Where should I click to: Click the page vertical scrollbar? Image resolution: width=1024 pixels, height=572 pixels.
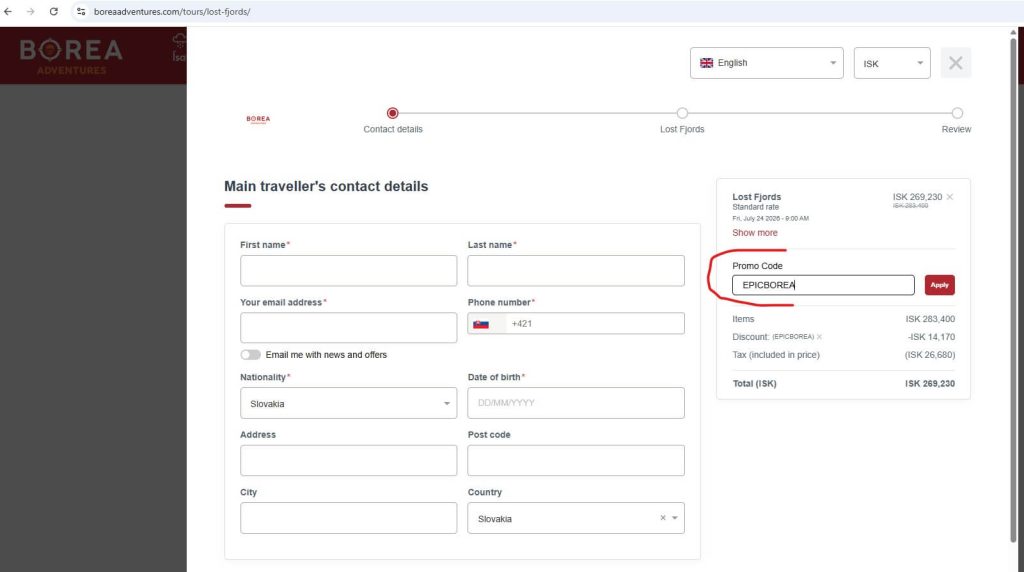tap(1013, 287)
